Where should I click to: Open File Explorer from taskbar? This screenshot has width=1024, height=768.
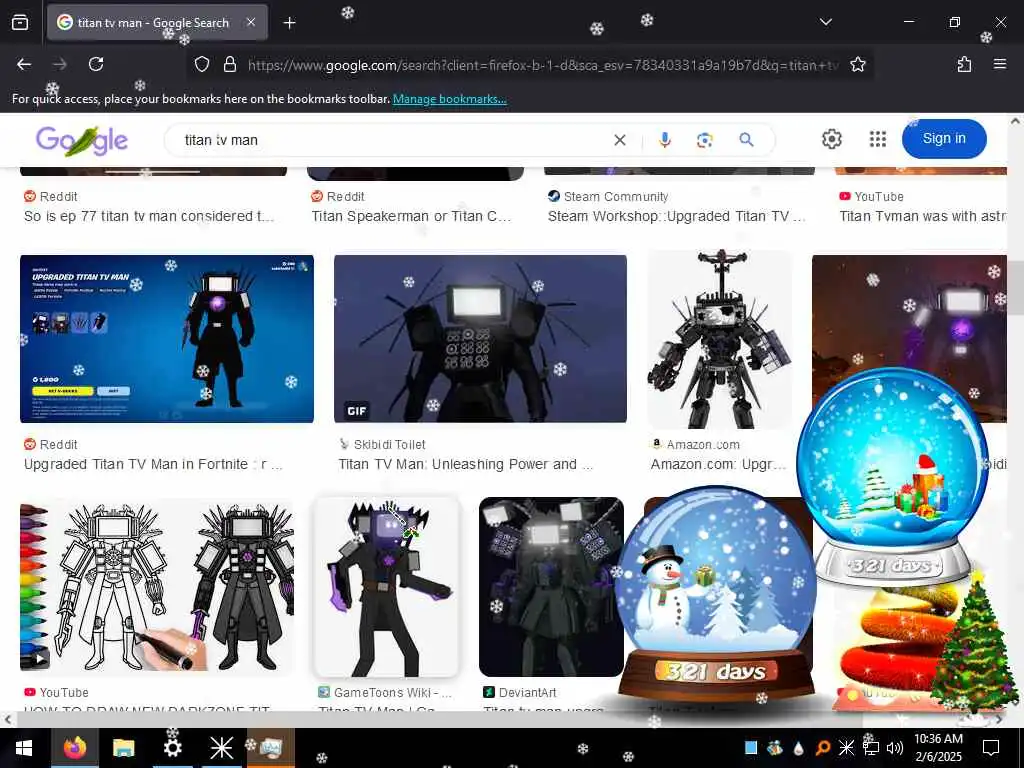(123, 748)
